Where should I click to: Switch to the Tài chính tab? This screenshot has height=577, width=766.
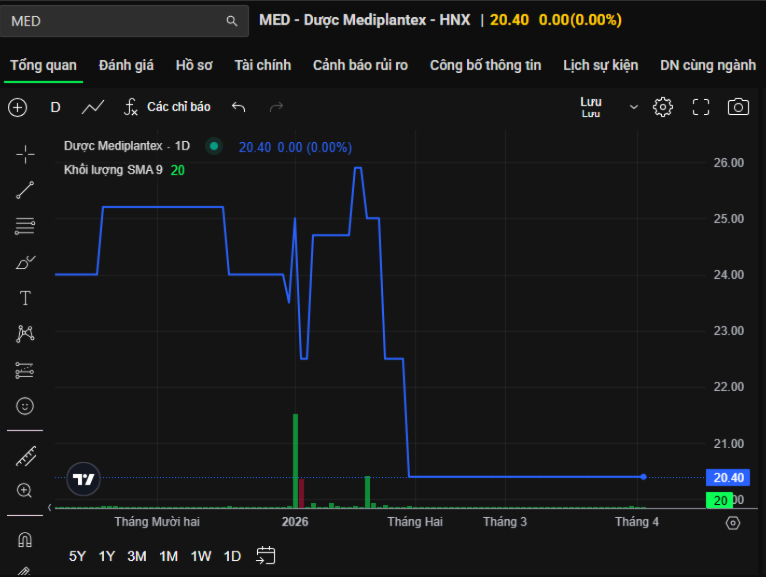point(263,65)
